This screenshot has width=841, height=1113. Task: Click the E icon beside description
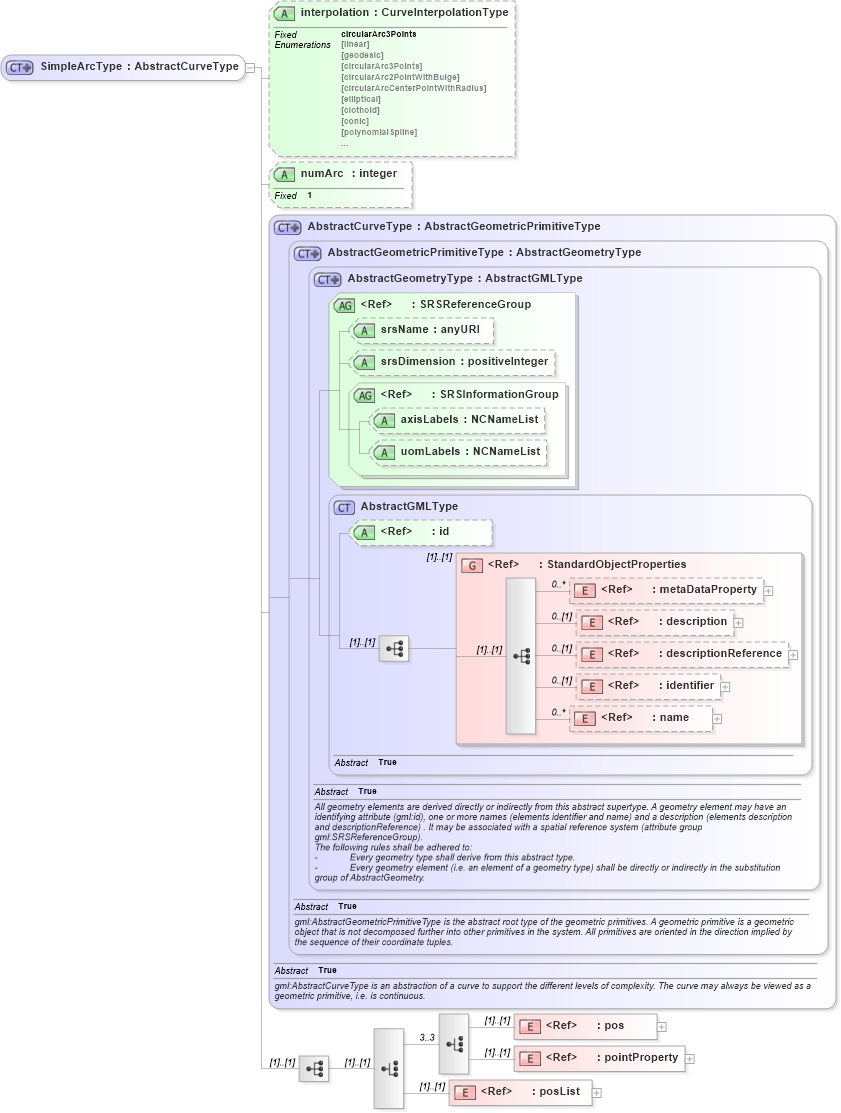click(592, 623)
